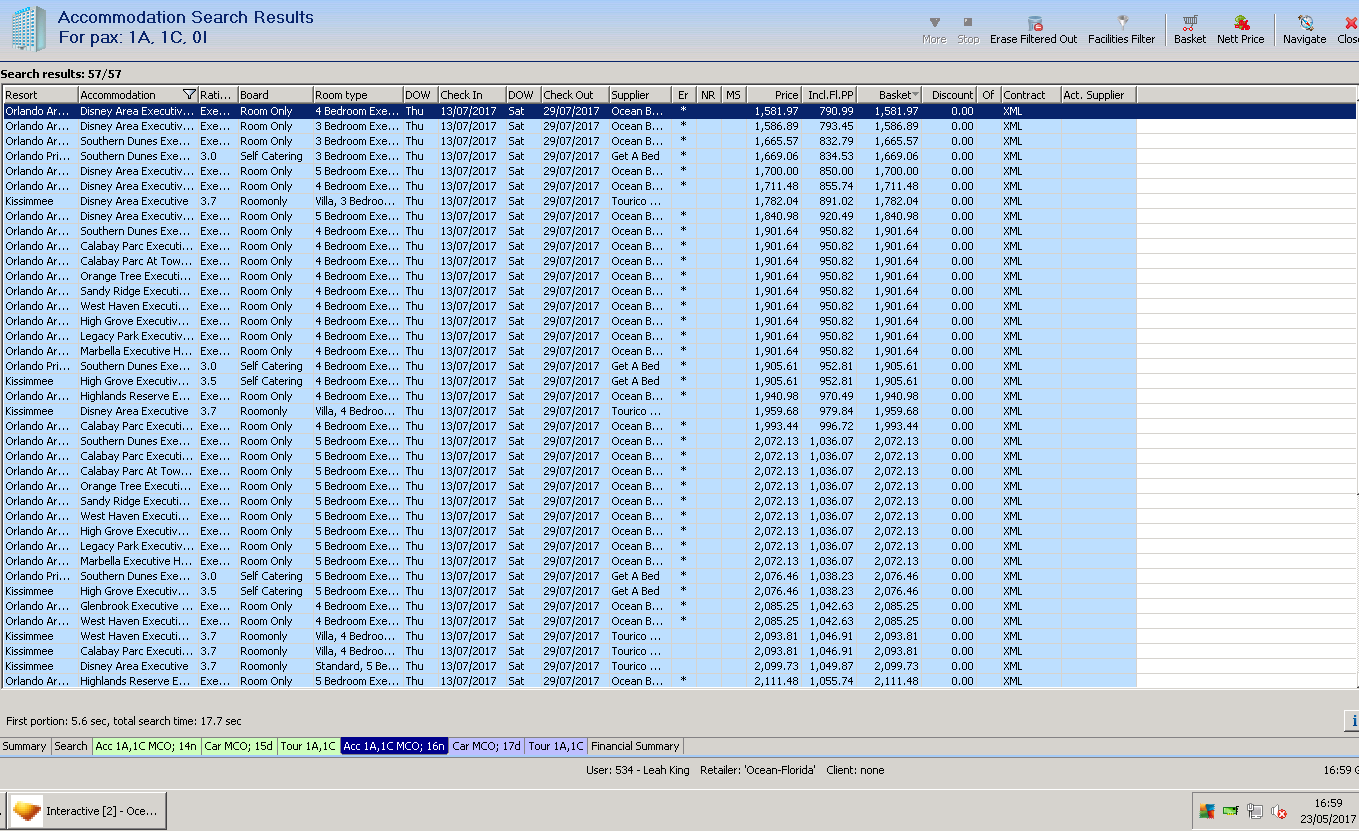Click the muted speaker tray icon
Screen dimensions: 1359x831
pyautogui.click(x=1278, y=811)
